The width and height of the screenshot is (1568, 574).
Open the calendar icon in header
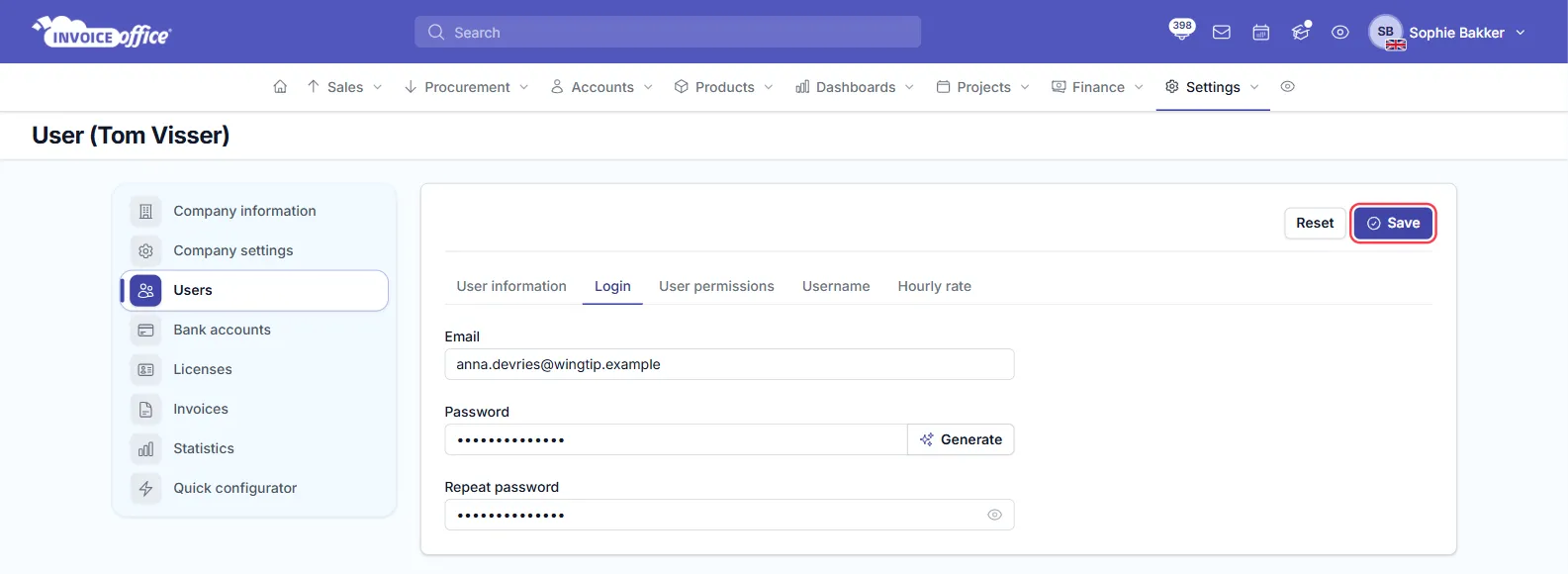[1261, 33]
